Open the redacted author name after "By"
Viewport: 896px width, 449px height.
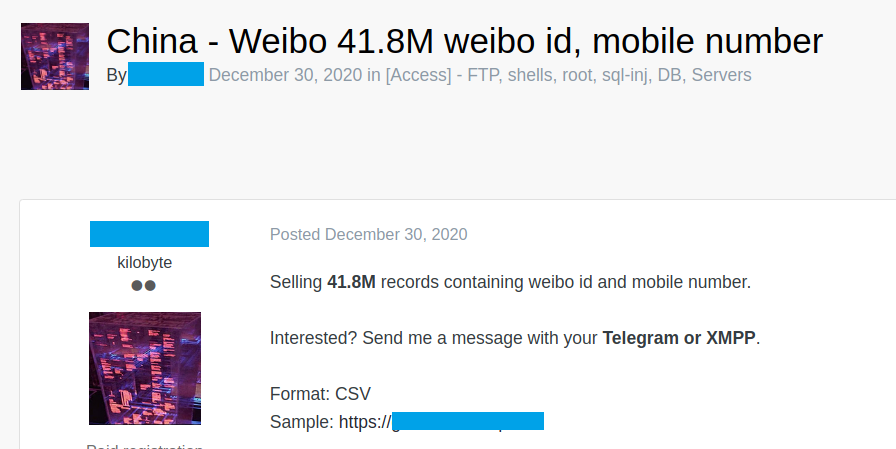(166, 74)
